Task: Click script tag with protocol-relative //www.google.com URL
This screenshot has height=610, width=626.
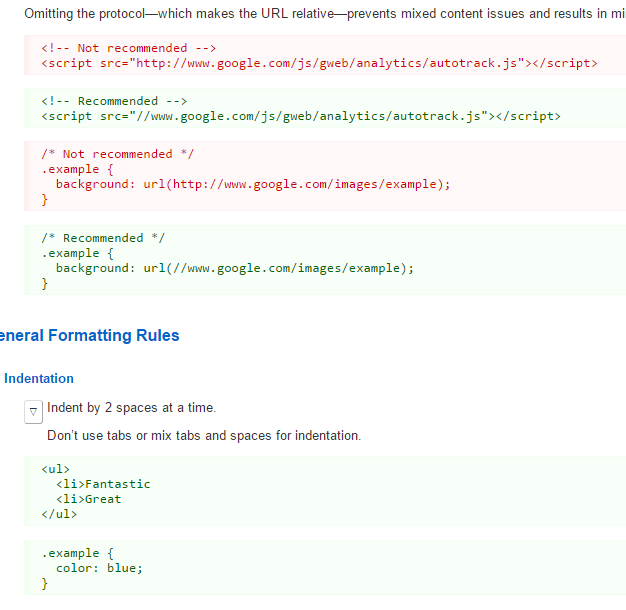Action: click(301, 117)
